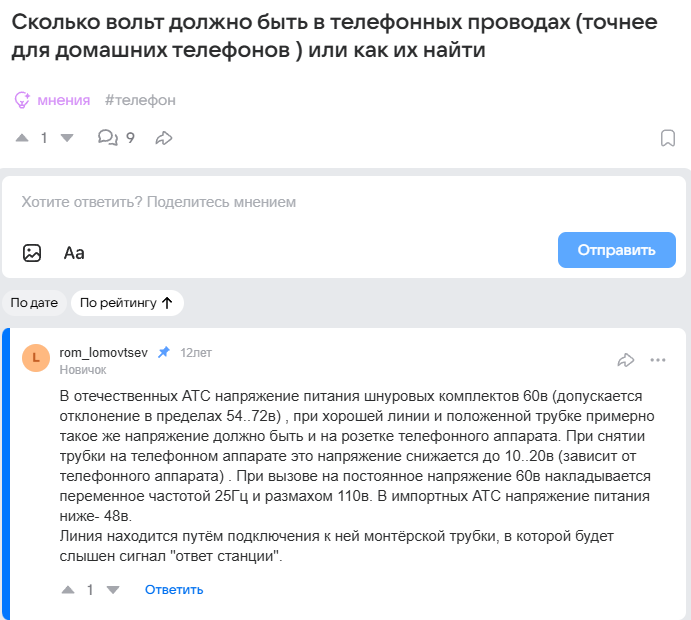
Task: Open rom_lomovtsev's profile name
Action: 103,352
